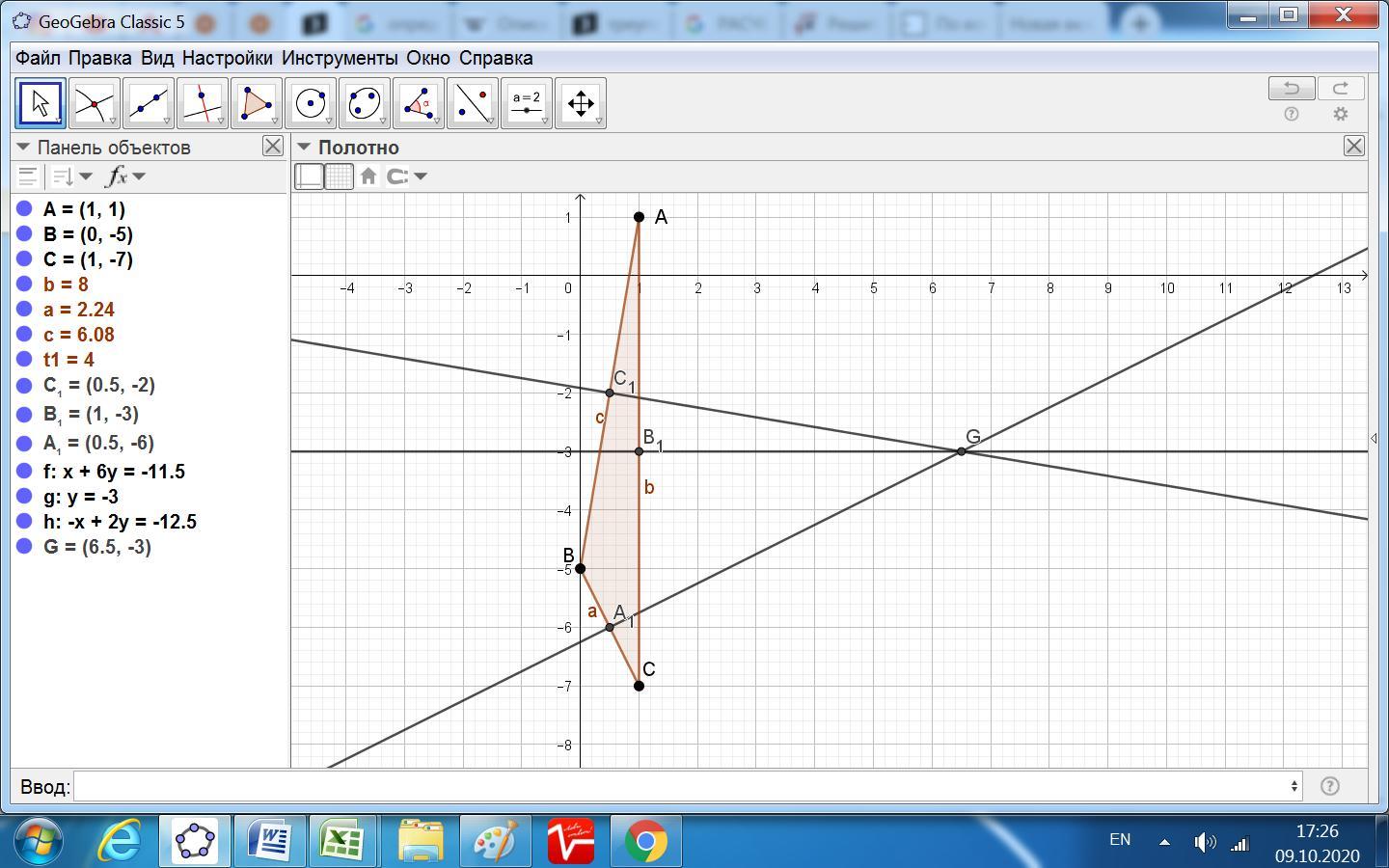Open the Справка menu
1389x868 pixels.
point(496,58)
